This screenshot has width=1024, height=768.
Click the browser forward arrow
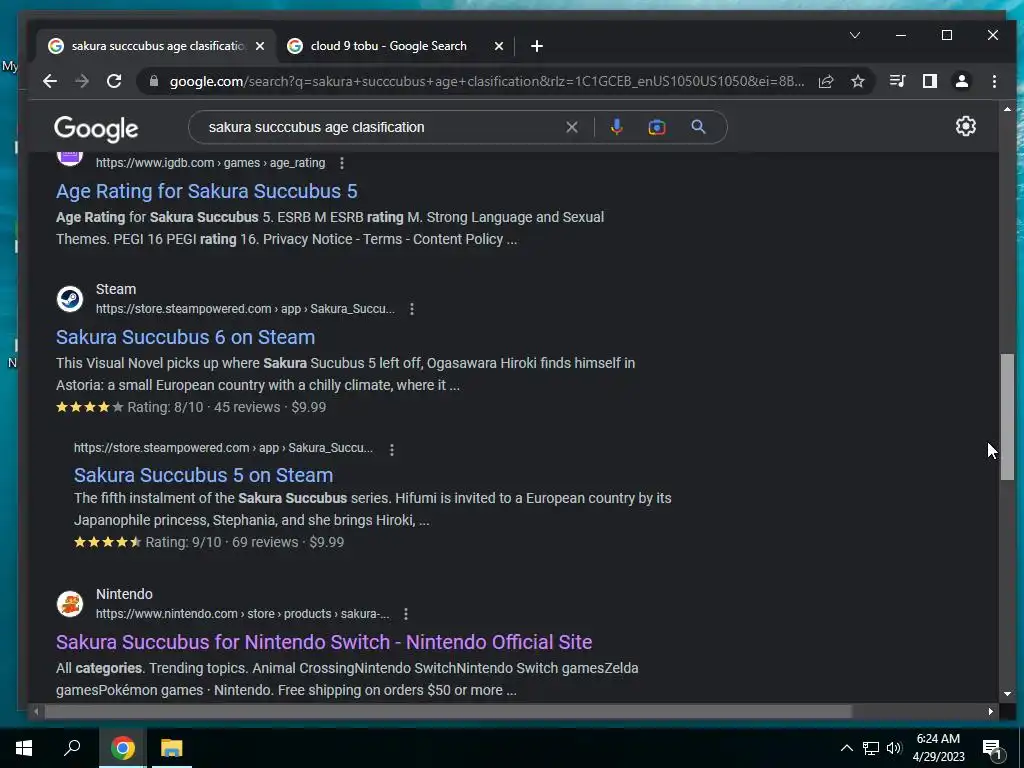click(x=82, y=81)
